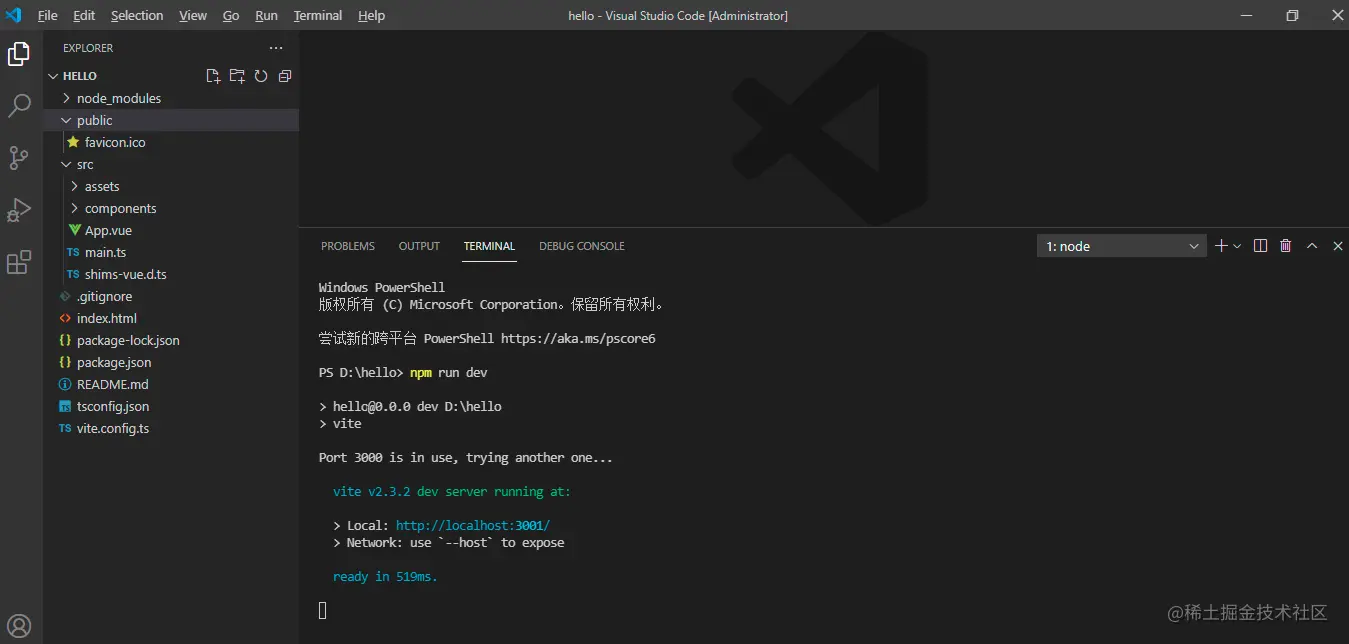
Task: Open the File menu
Action: pyautogui.click(x=48, y=15)
